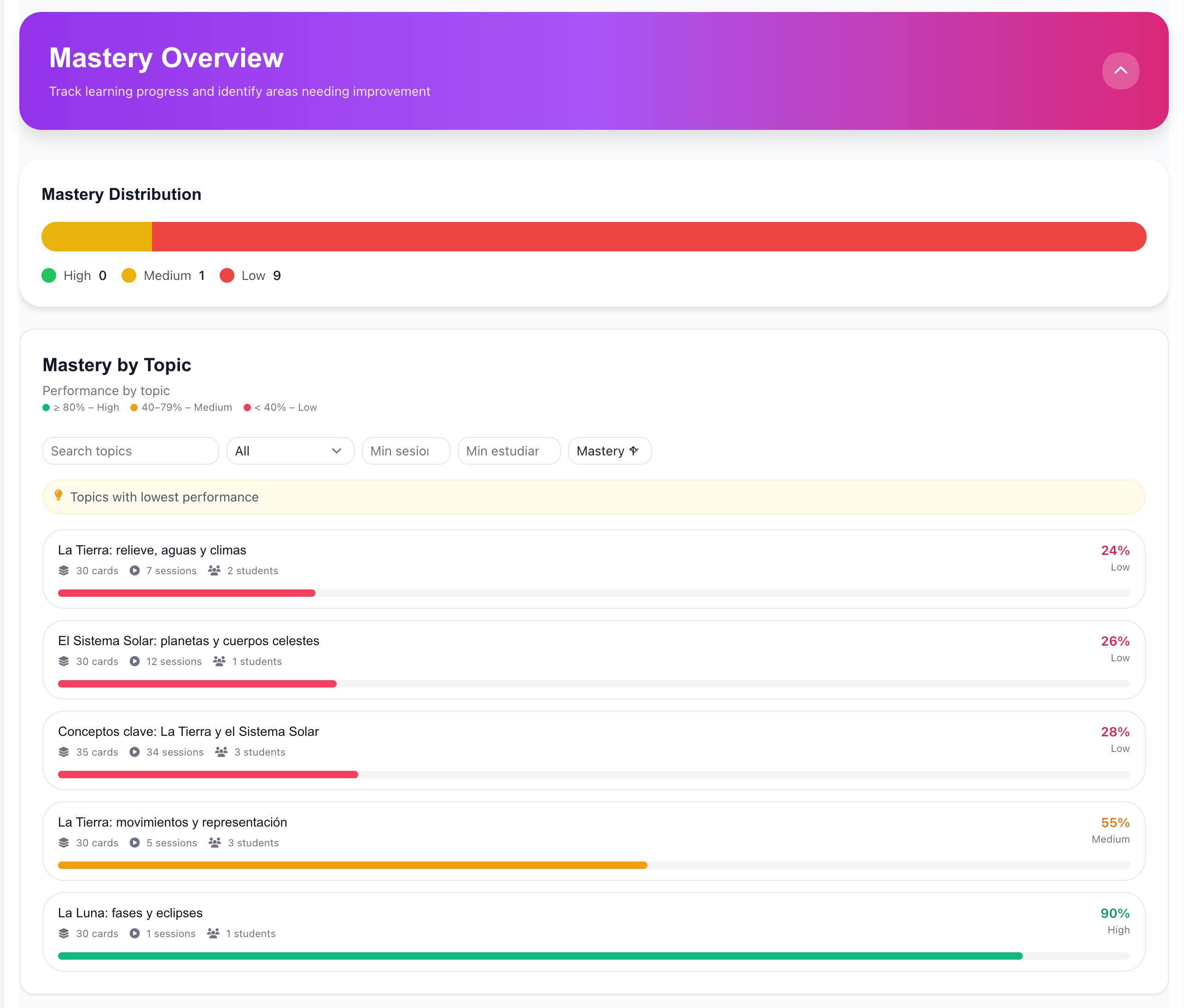Screen dimensions: 1184x1008
Task: Click sessions play icon showing 12 sessions
Action: (x=134, y=661)
